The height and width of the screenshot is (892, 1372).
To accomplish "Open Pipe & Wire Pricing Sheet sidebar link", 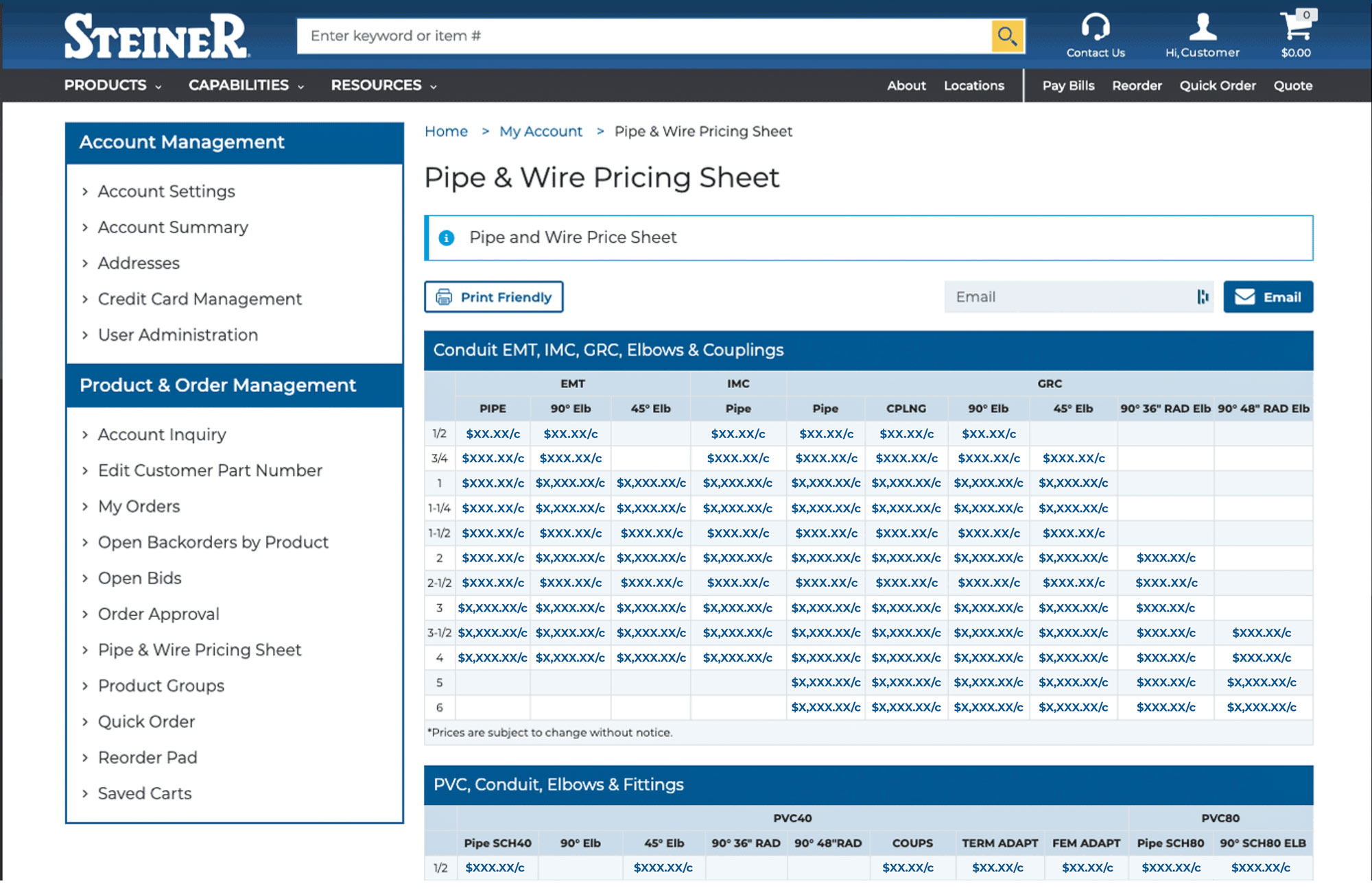I will (x=200, y=650).
